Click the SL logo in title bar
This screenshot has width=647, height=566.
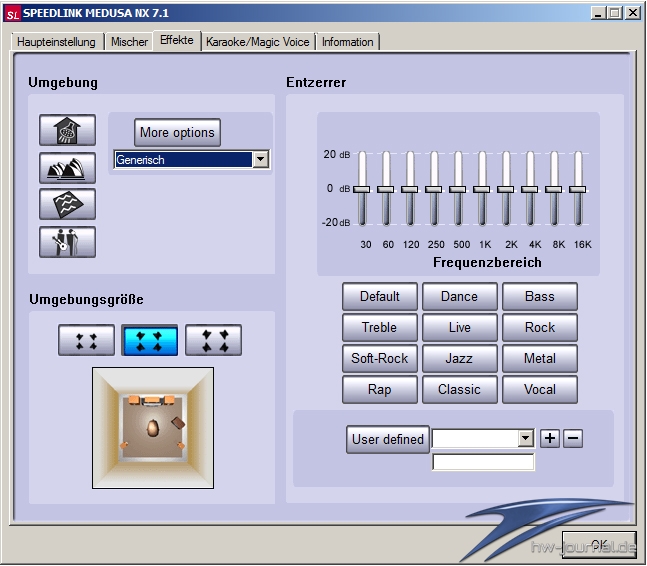[12, 14]
